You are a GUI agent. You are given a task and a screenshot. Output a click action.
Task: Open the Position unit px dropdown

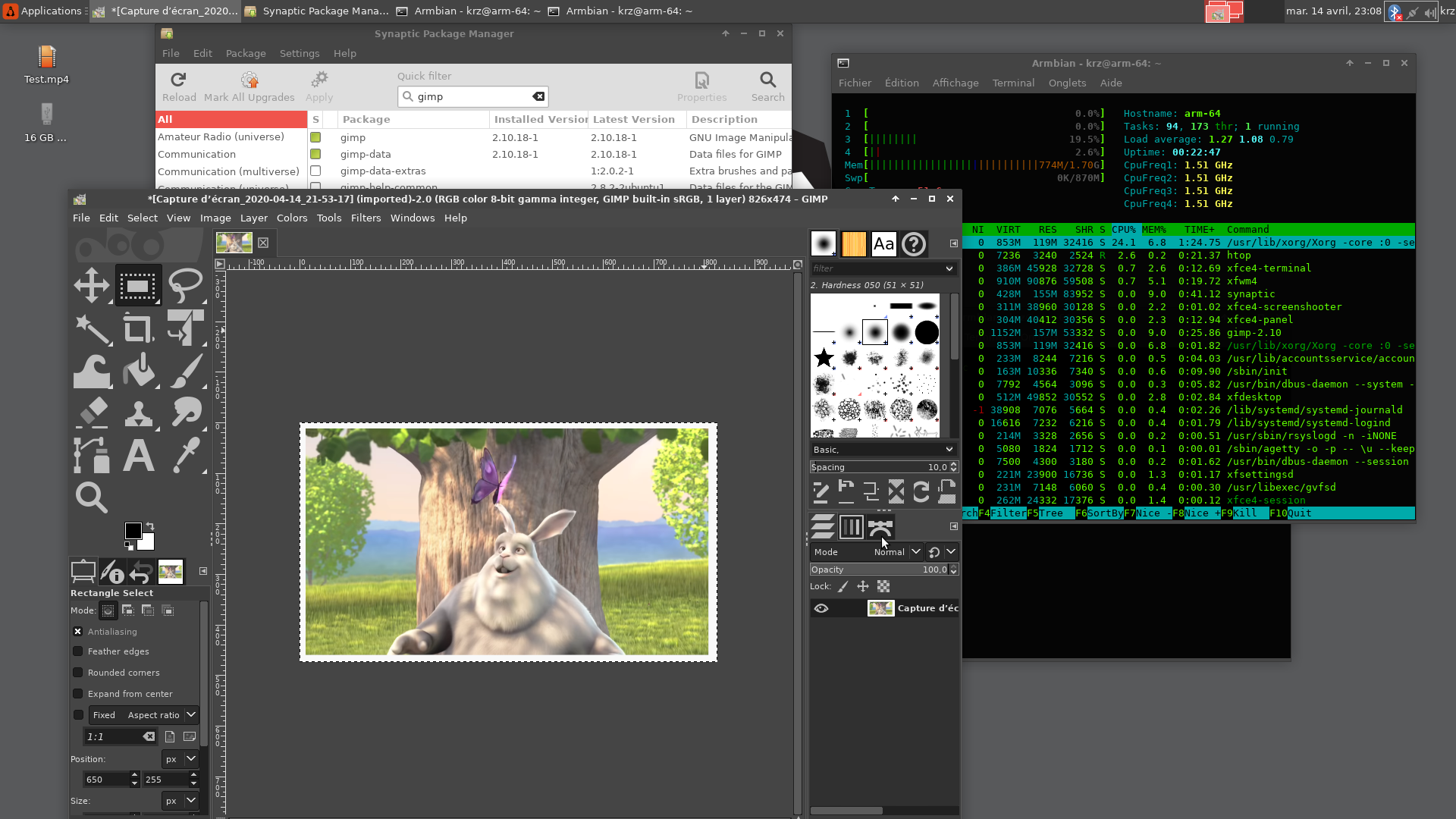(x=180, y=758)
